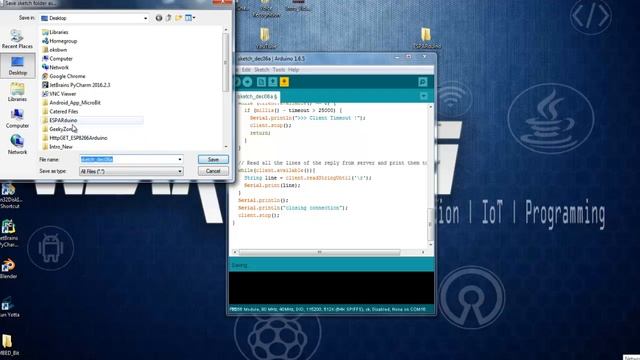Select Desktop in the places bar
The image size is (640, 360).
click(x=17, y=66)
